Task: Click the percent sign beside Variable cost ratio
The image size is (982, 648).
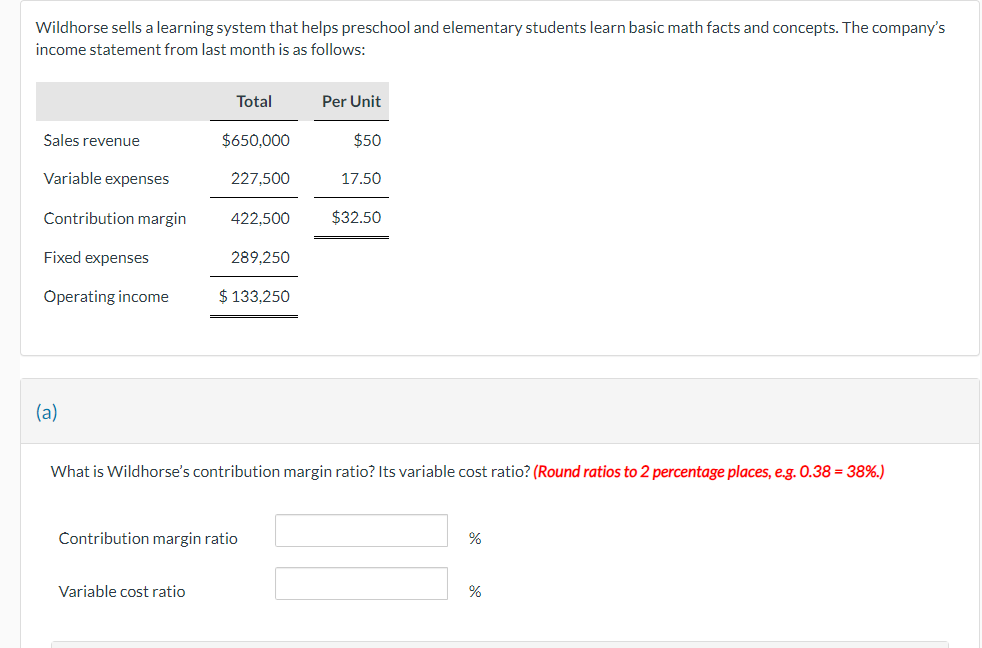Action: (x=474, y=590)
